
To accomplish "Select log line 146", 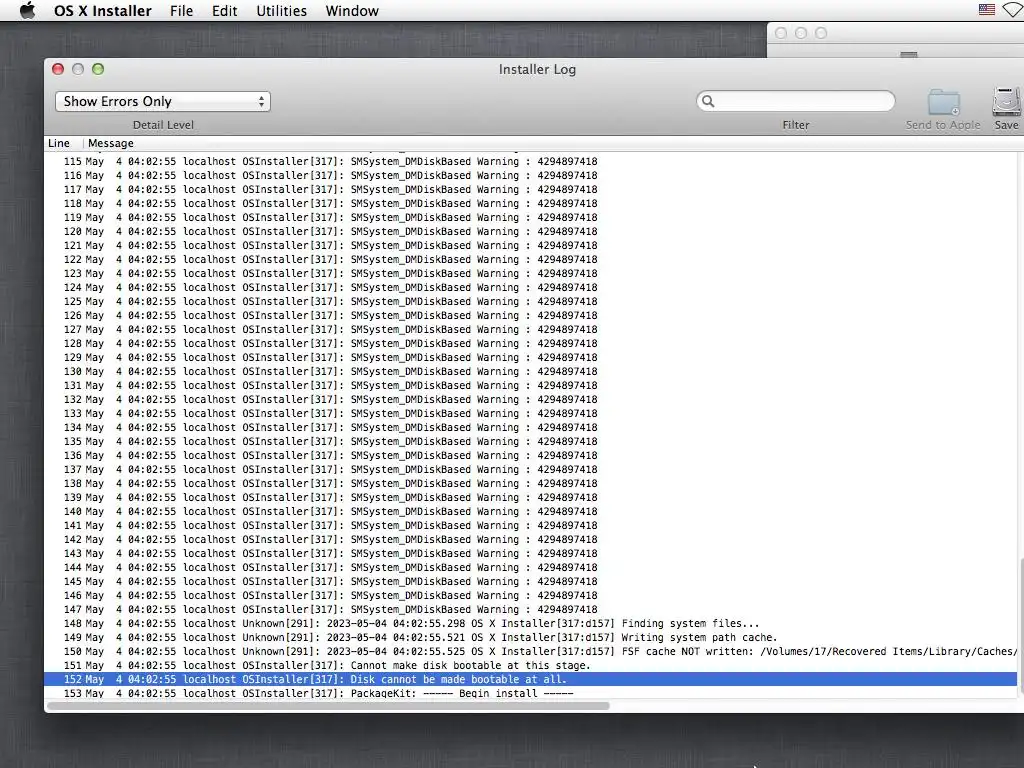I will [530, 596].
